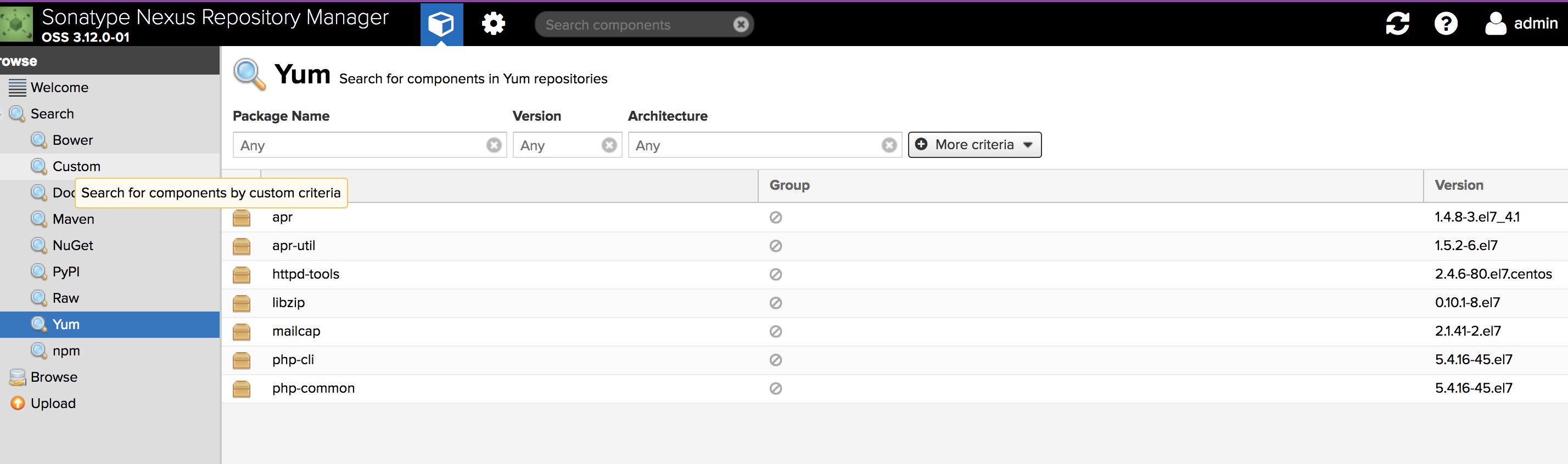
Task: Open the httpd-tools component row
Action: (x=895, y=274)
